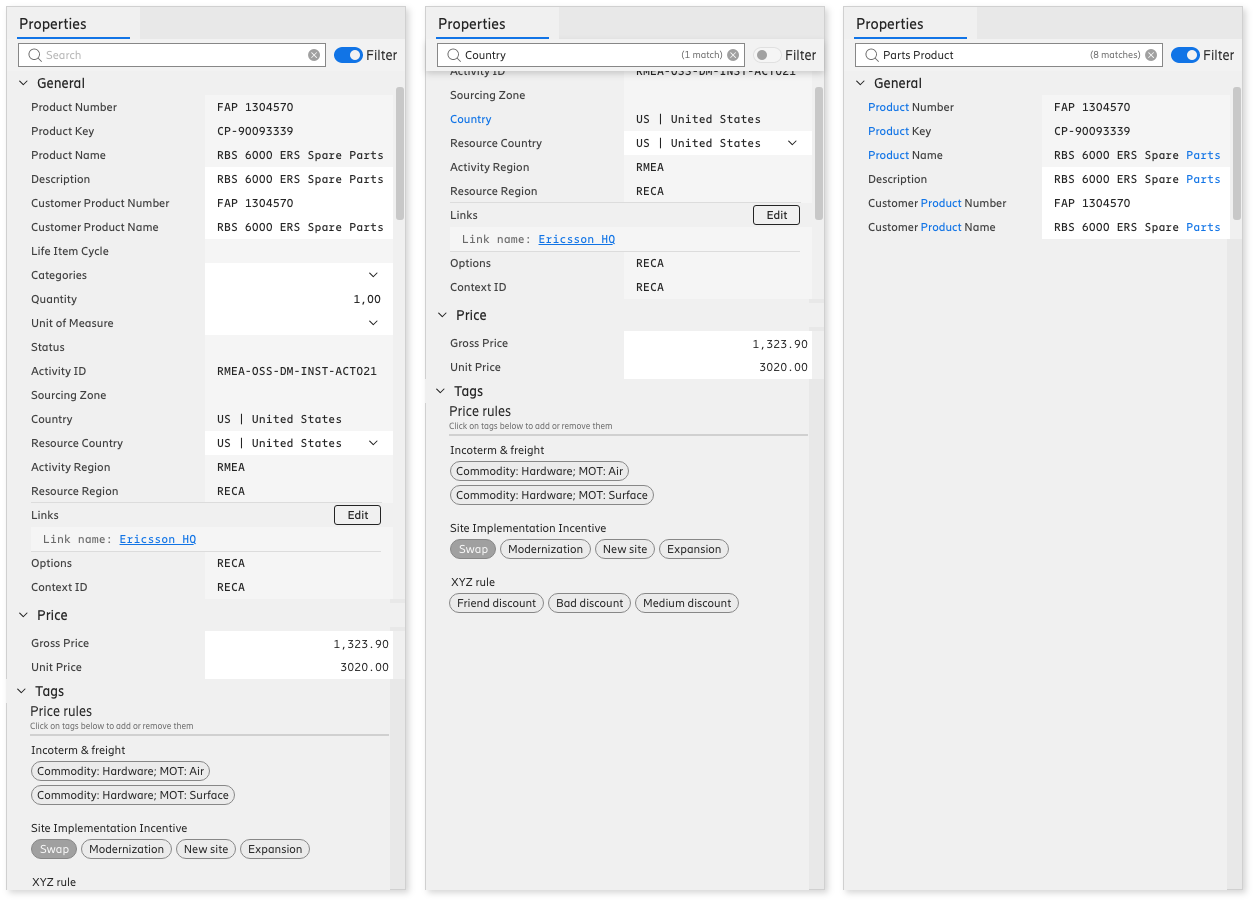The image size is (1254, 902).
Task: Turn off the Filter toggle beside the empty search
Action: 348,55
